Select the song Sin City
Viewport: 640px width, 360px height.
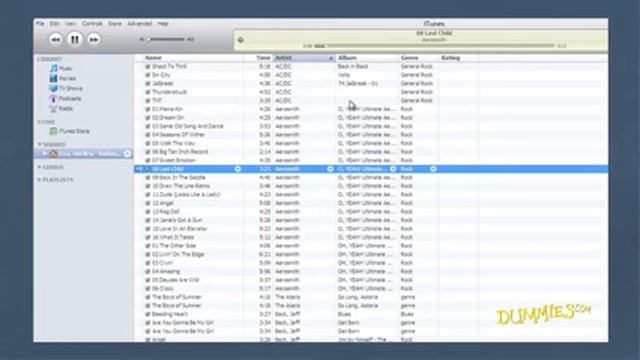[x=161, y=75]
